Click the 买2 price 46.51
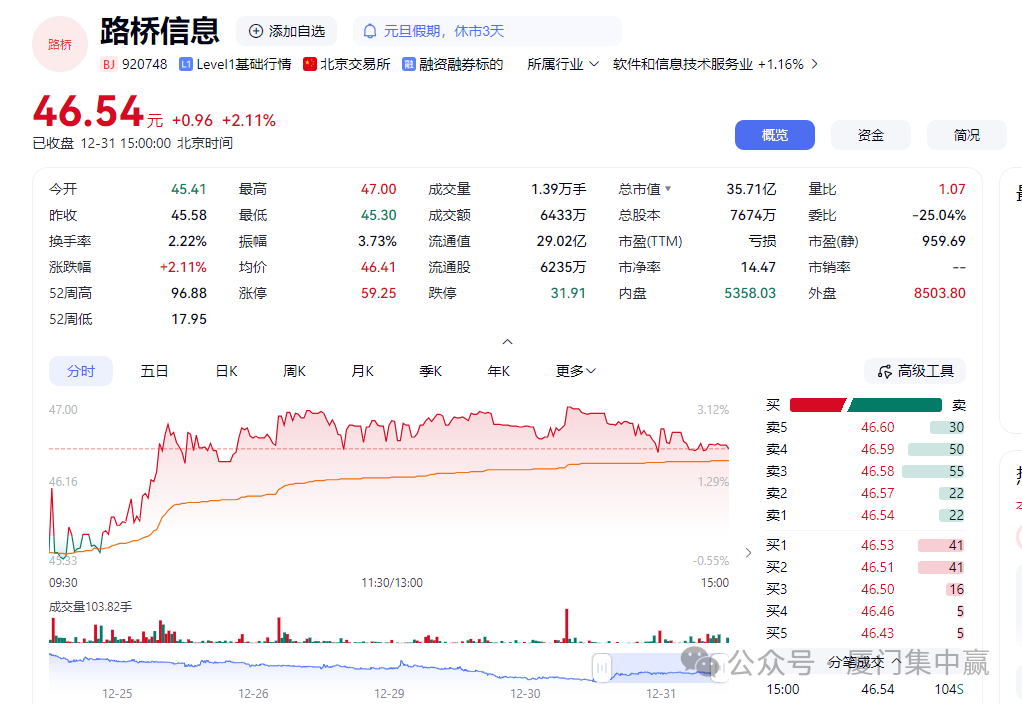This screenshot has width=1022, height=704. coord(877,568)
